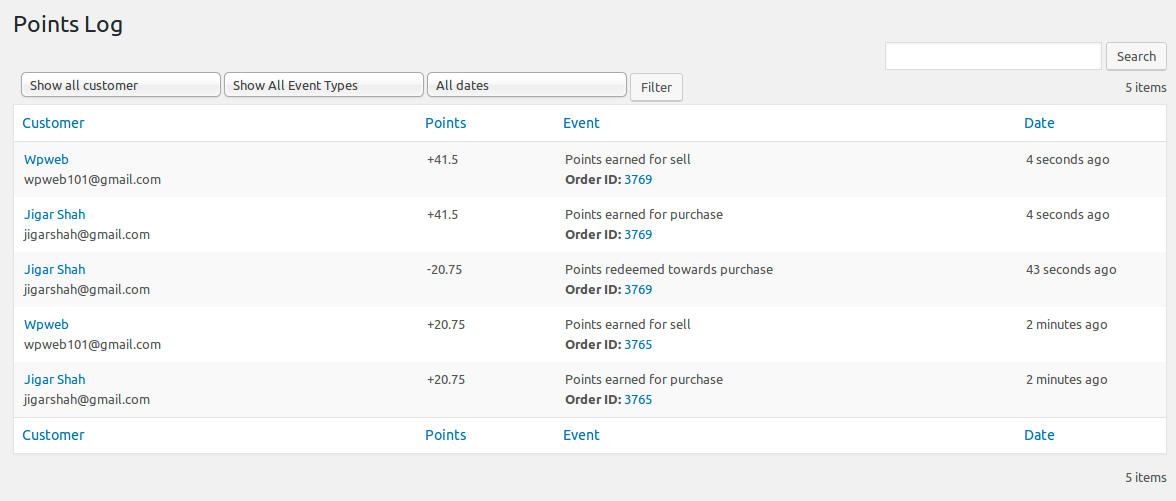This screenshot has height=501, width=1176.
Task: Open Order ID 3769 for the sell event
Action: click(638, 180)
